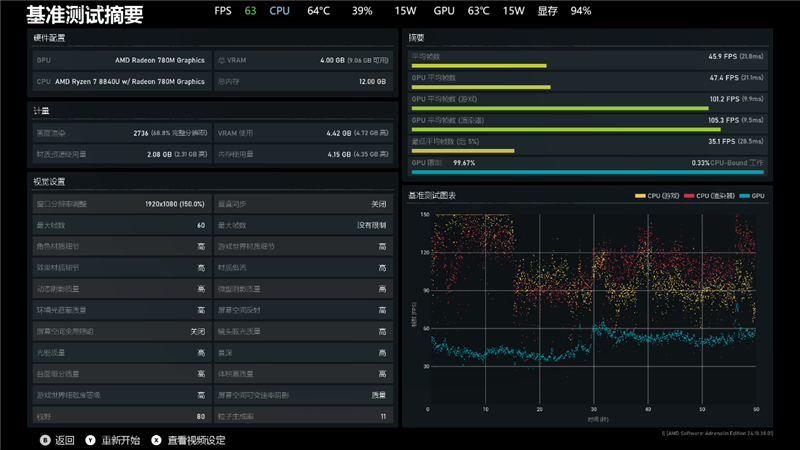800x450 pixels.
Task: Click the 粒子生成率 value 11
Action: pyautogui.click(x=383, y=416)
